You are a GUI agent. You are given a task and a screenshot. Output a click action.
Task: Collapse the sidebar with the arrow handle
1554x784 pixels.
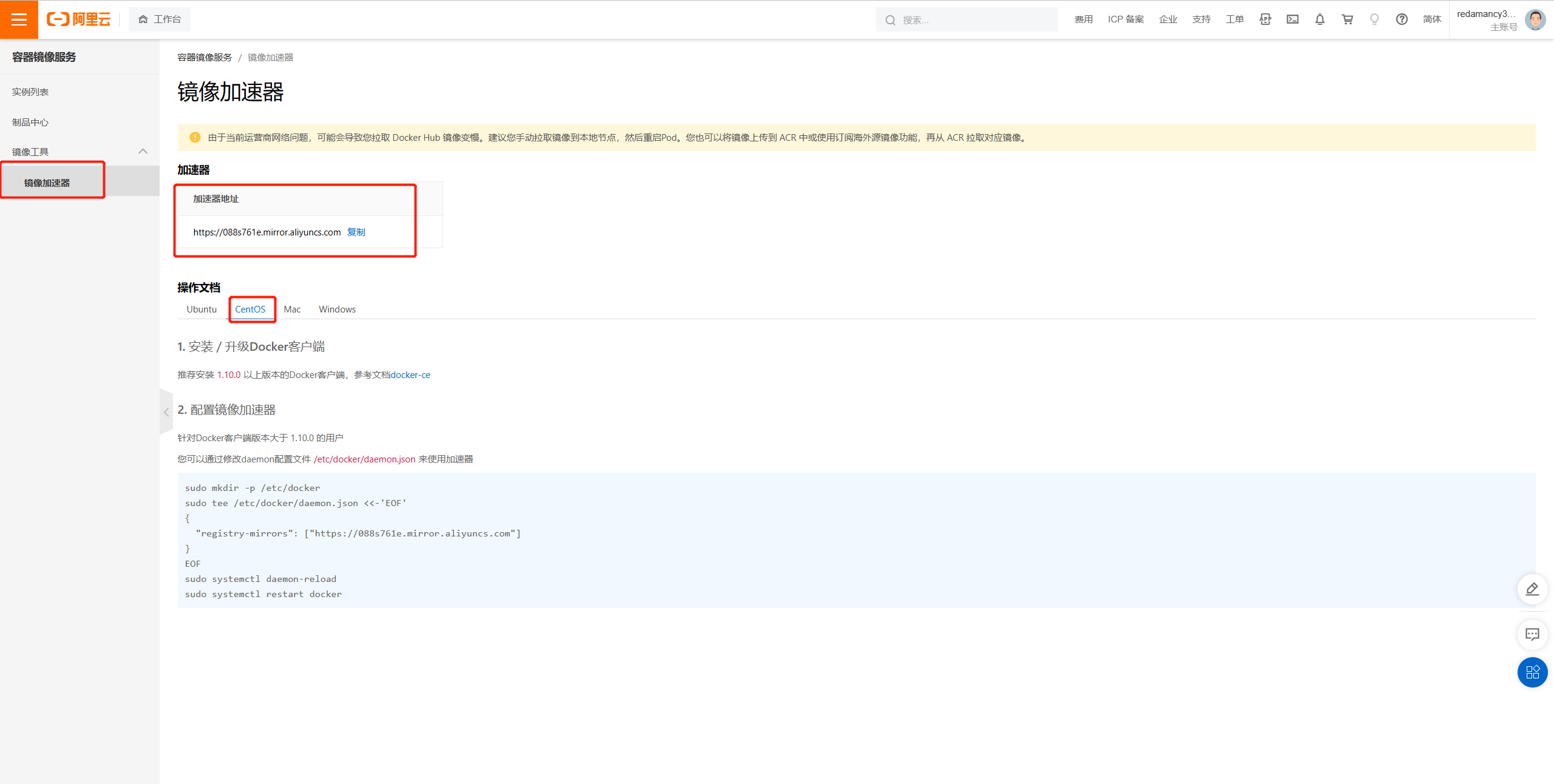[x=166, y=412]
